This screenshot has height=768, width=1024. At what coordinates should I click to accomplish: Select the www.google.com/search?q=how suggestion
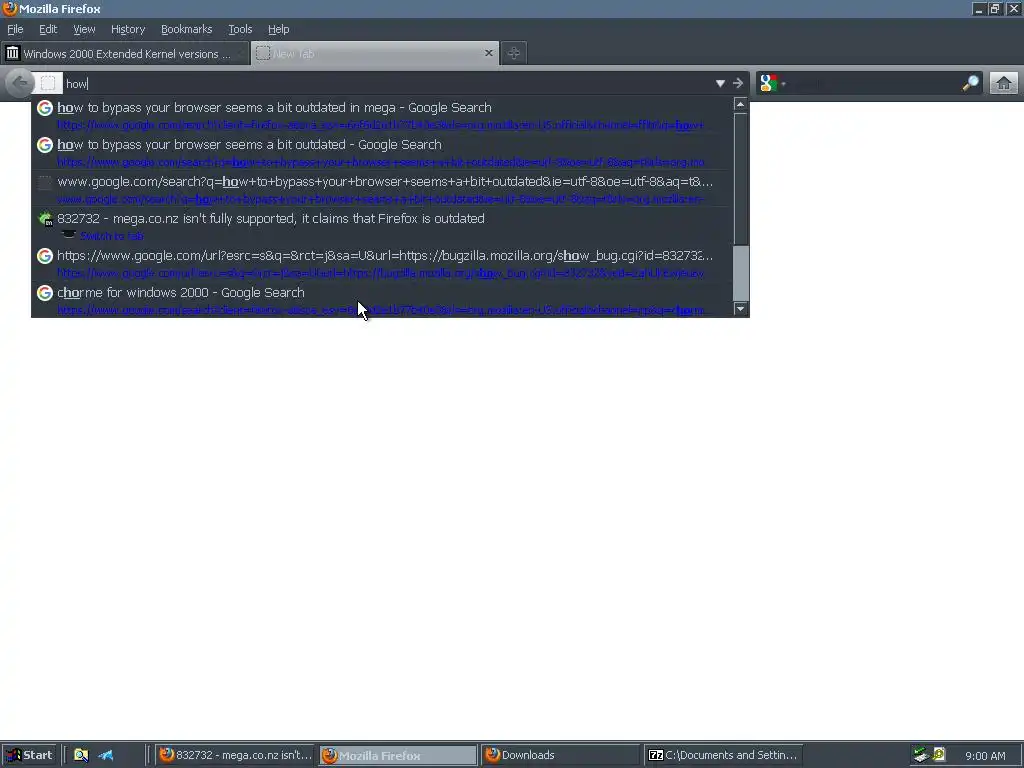click(x=382, y=189)
